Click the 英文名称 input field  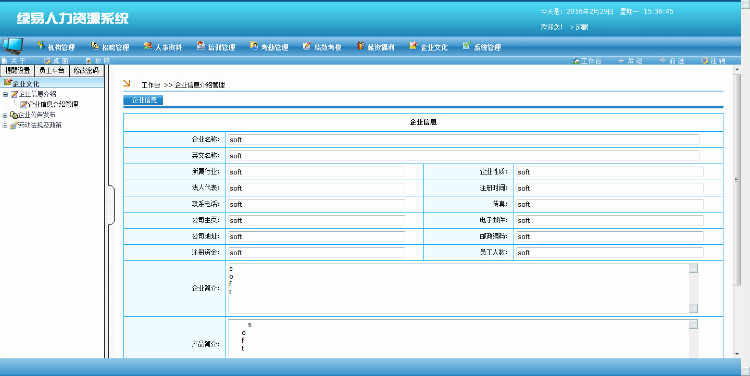[463, 156]
